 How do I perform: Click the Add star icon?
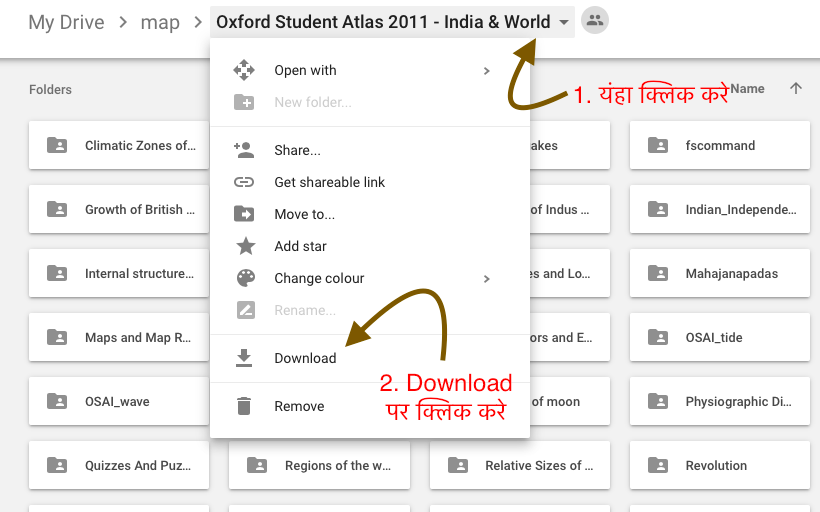pos(245,246)
